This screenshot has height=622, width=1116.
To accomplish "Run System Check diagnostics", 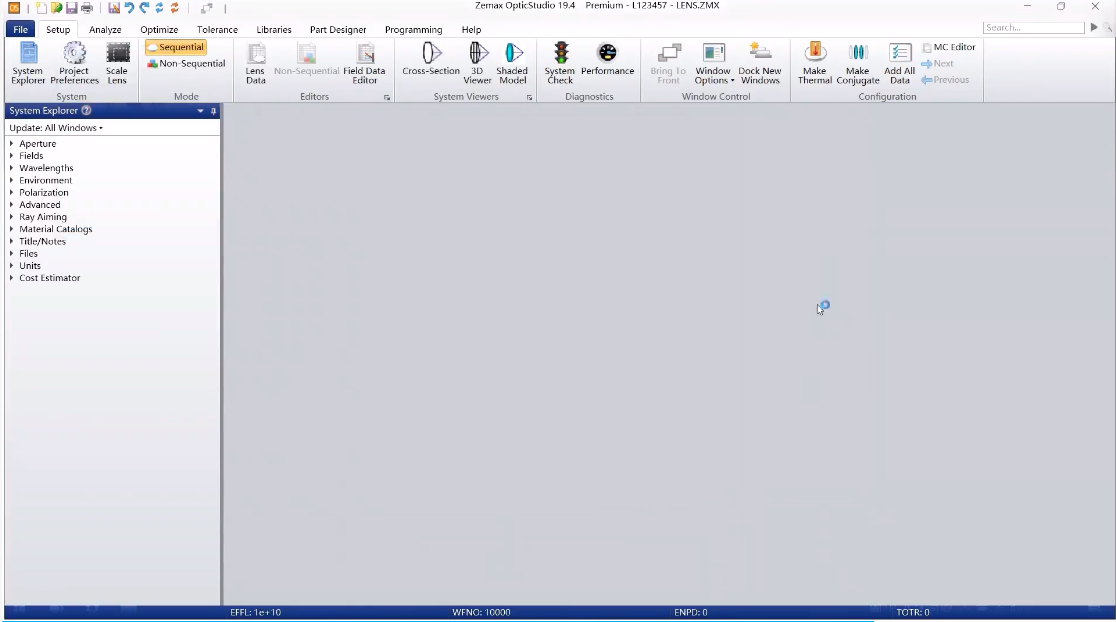I will point(560,63).
